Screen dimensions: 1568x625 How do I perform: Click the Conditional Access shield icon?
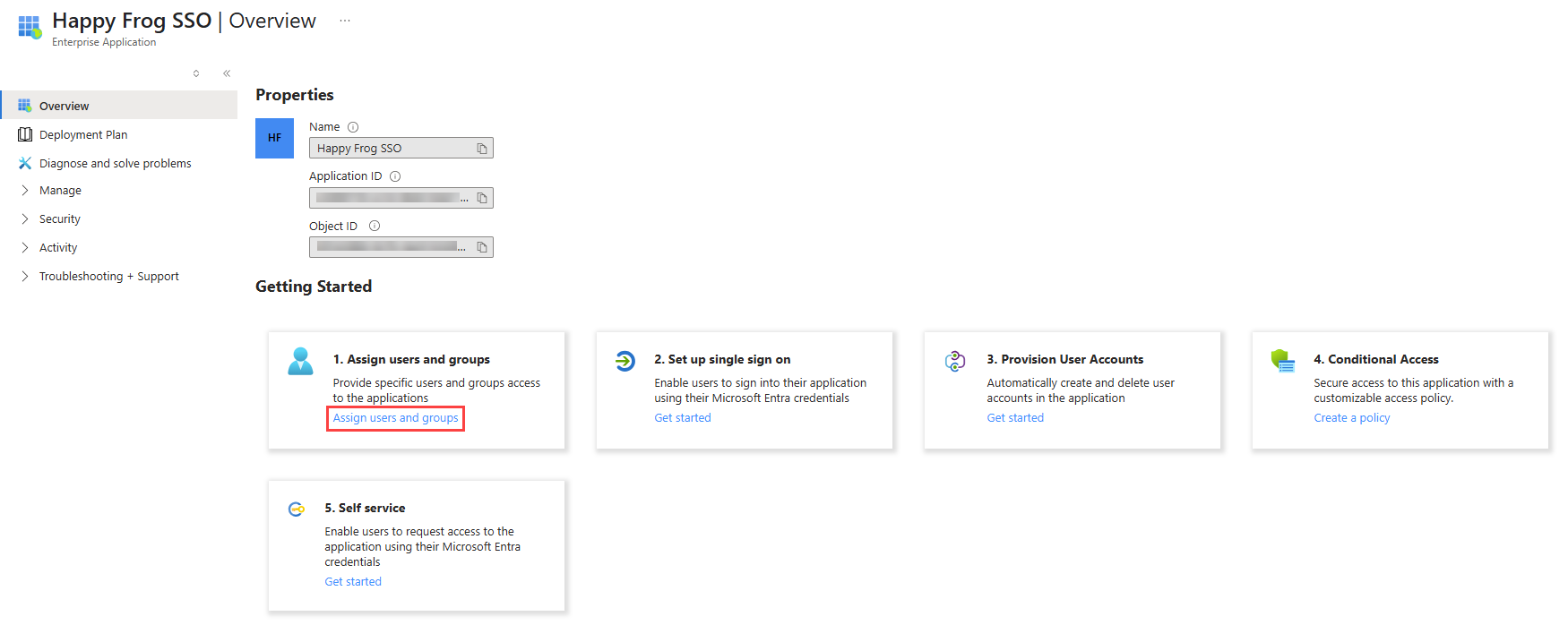[1283, 361]
